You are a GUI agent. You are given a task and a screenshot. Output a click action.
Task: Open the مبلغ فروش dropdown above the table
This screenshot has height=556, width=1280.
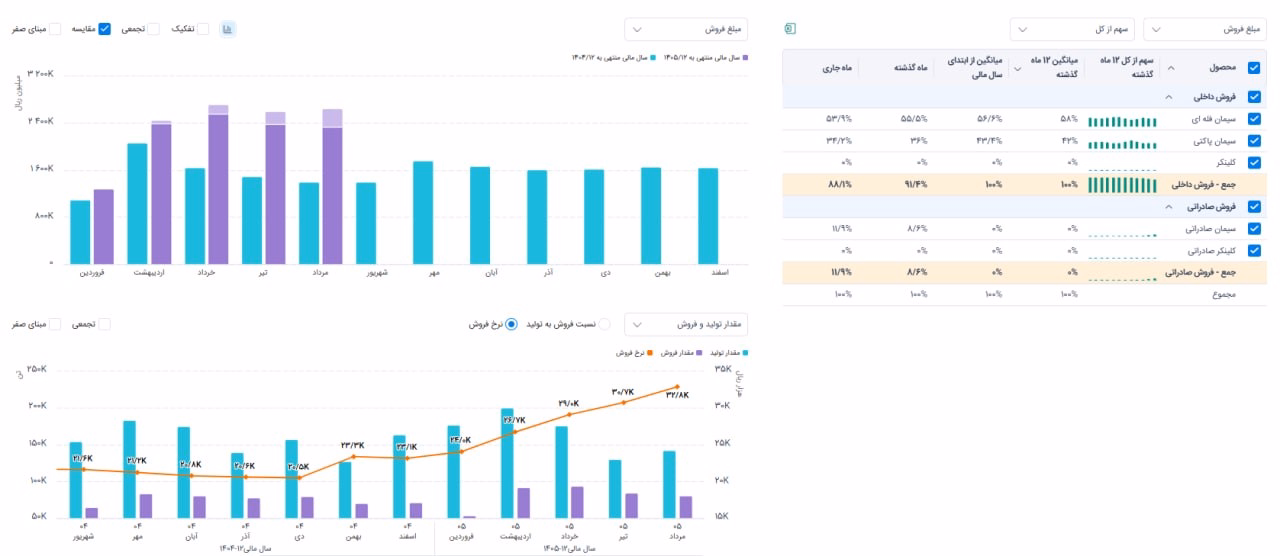tap(1205, 29)
